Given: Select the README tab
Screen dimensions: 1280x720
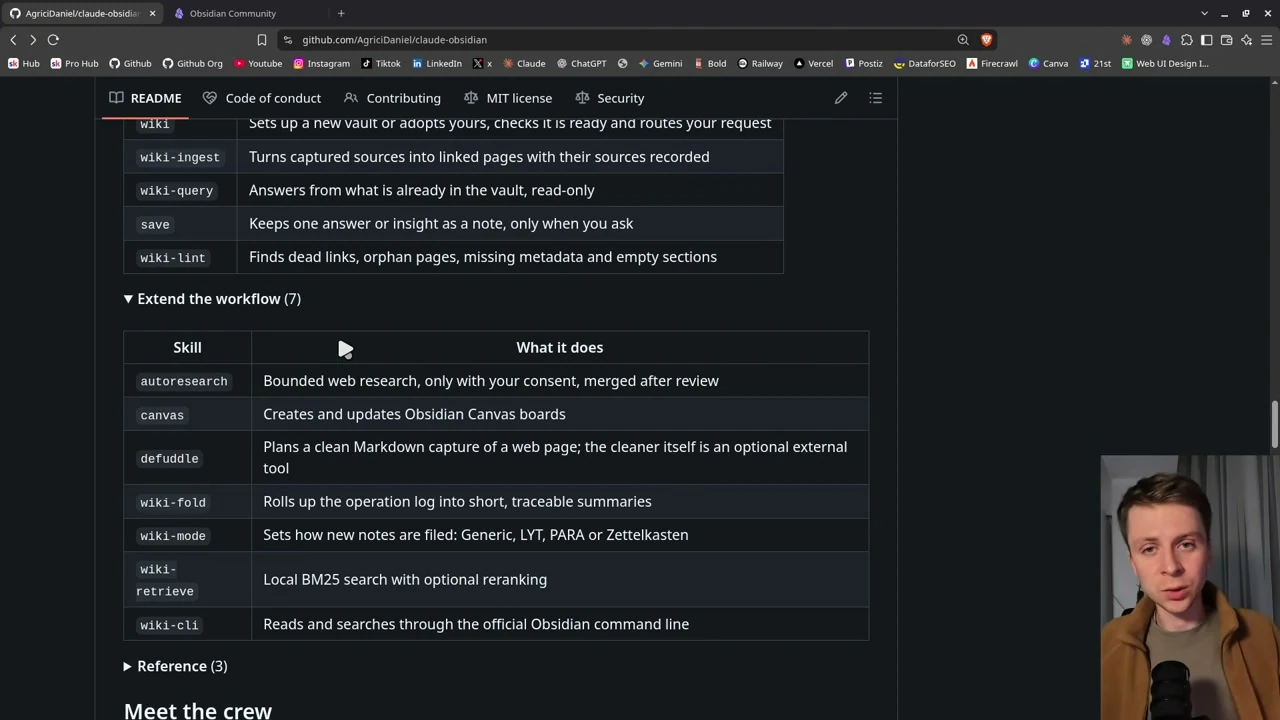Looking at the screenshot, I should 146,98.
